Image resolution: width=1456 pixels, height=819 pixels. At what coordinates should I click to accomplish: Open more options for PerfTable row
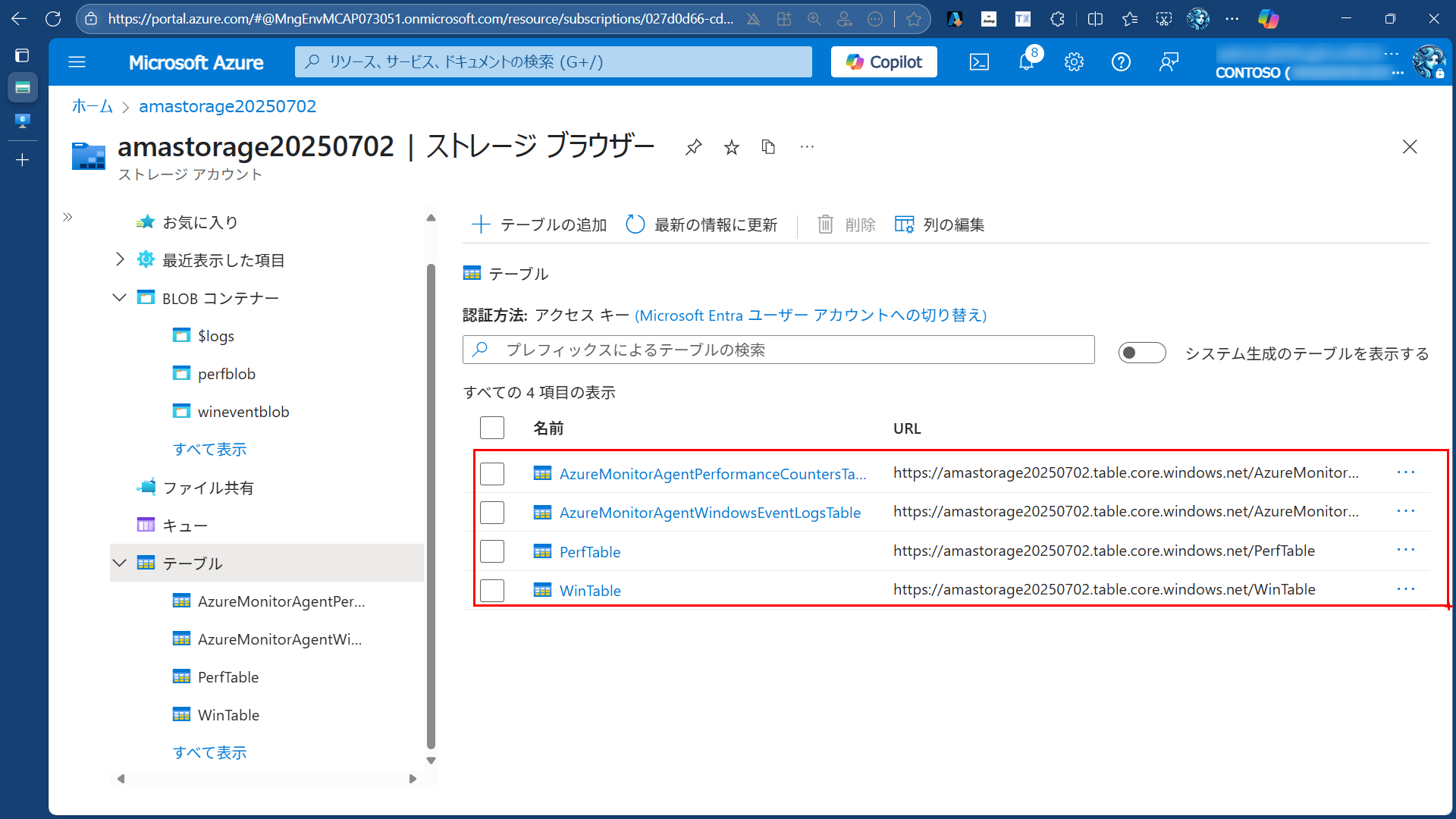pos(1406,550)
